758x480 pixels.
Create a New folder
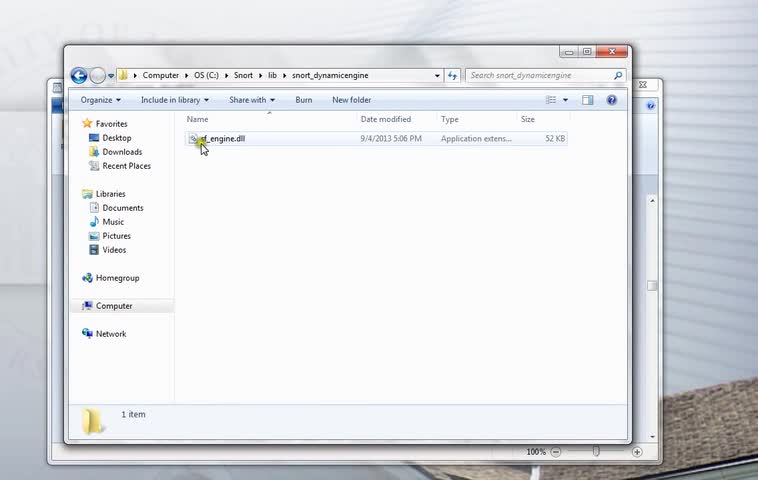pos(351,100)
